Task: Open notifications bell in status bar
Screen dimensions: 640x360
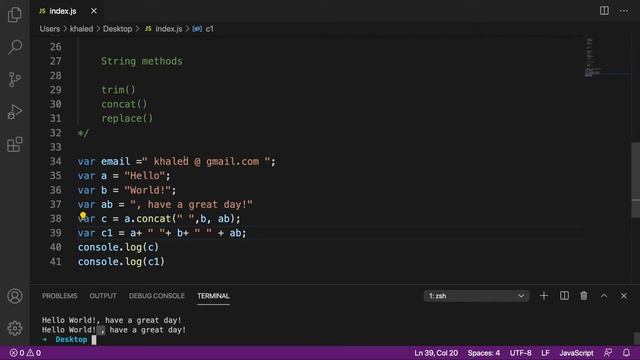Action: pos(626,353)
